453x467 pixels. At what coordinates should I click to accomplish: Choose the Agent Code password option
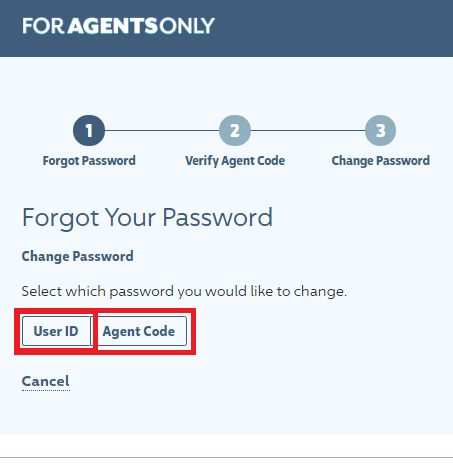[139, 331]
